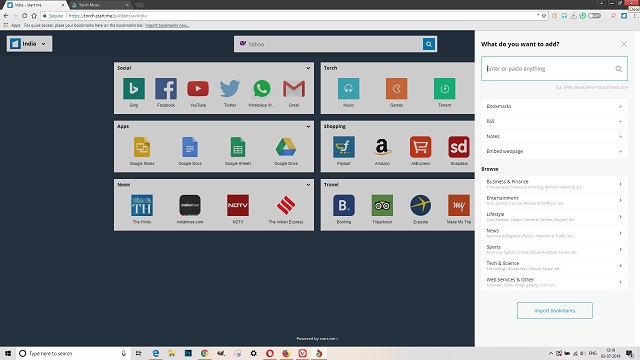Select the India - start.me tab
The height and width of the screenshot is (360, 640).
pos(36,5)
